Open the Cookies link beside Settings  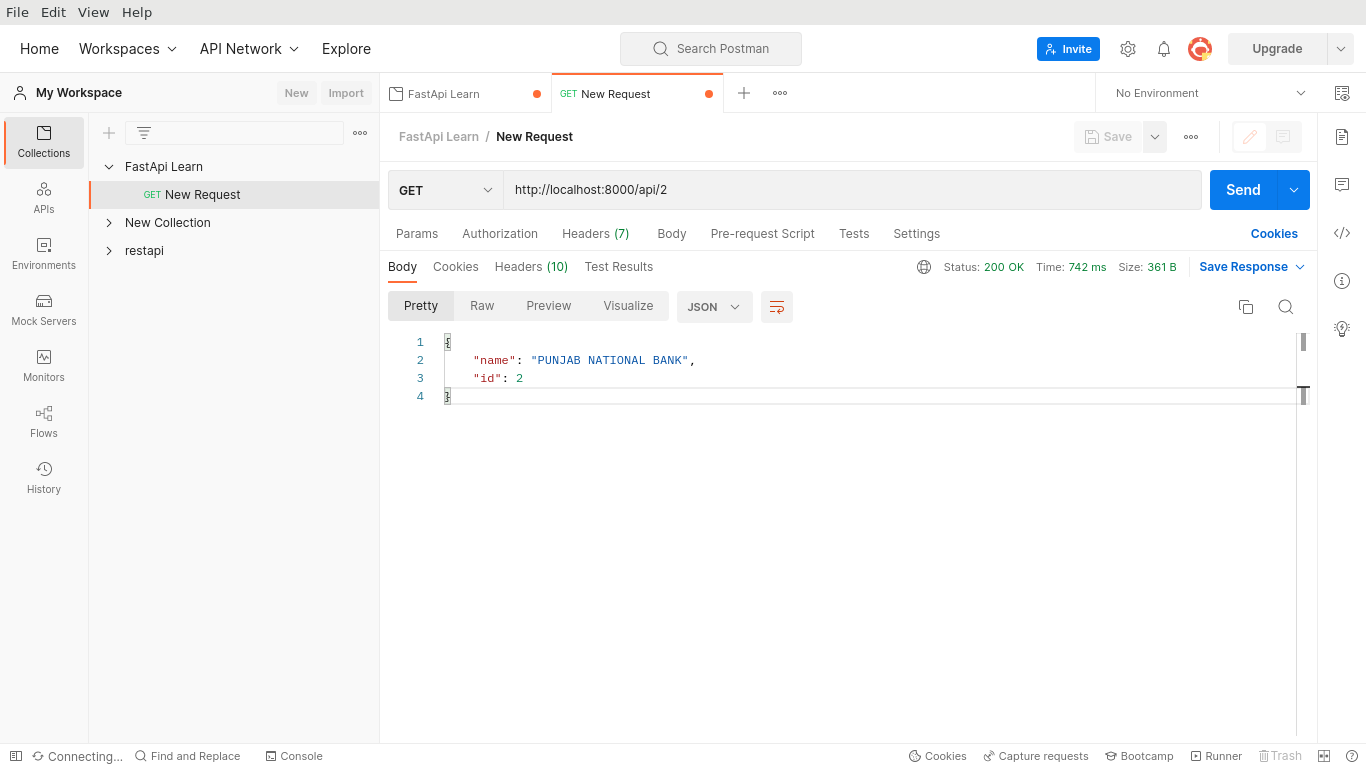tap(1274, 234)
